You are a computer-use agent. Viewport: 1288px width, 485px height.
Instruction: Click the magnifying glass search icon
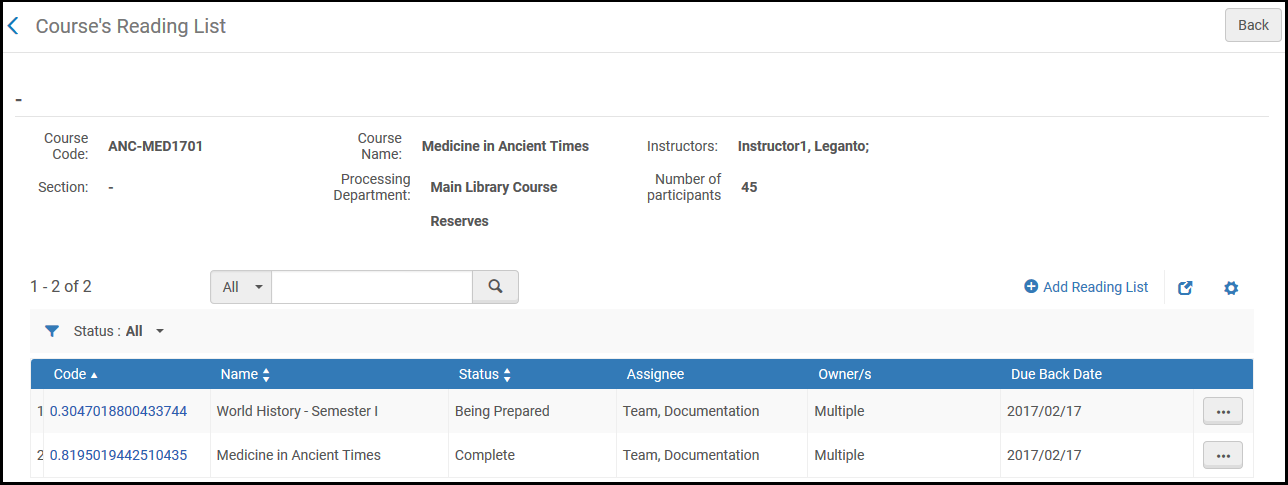(x=495, y=287)
